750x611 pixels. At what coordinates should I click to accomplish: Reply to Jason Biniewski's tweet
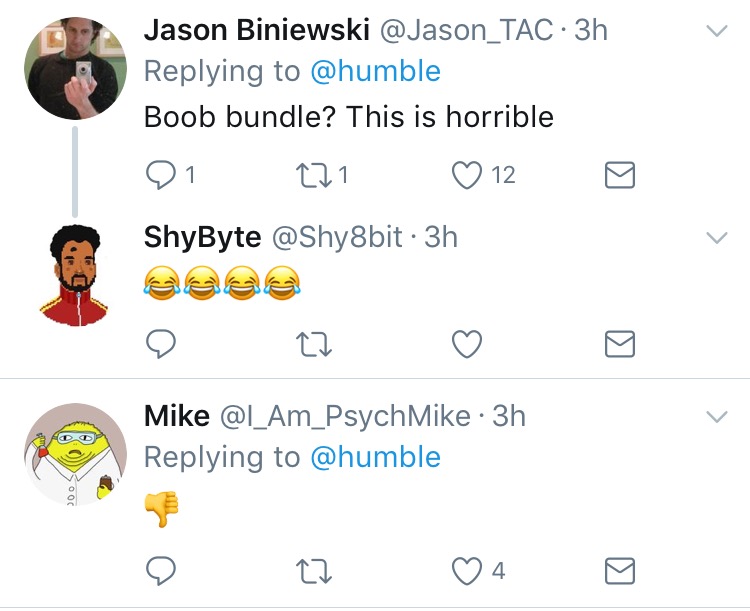pyautogui.click(x=161, y=175)
